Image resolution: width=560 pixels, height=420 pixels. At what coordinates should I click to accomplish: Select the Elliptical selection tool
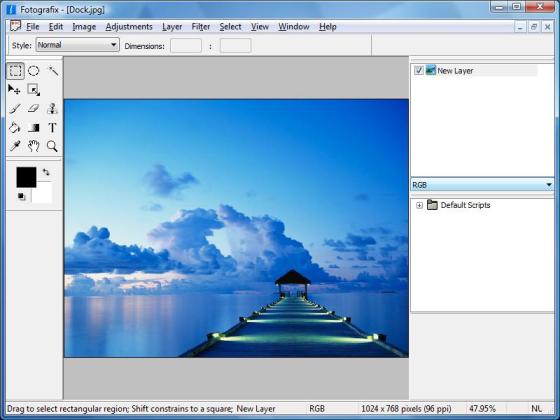click(34, 71)
